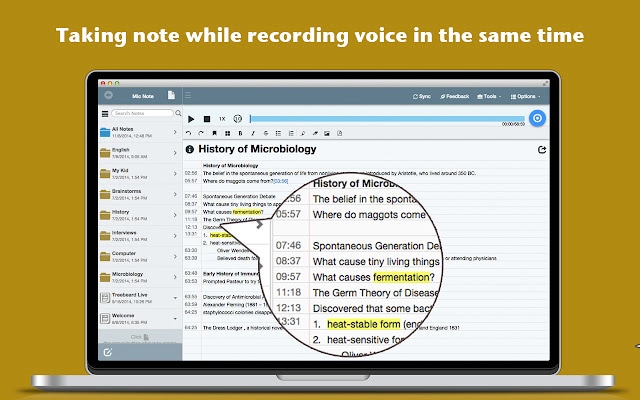The width and height of the screenshot is (640, 400).
Task: Click the list view icon beside search
Action: [105, 113]
